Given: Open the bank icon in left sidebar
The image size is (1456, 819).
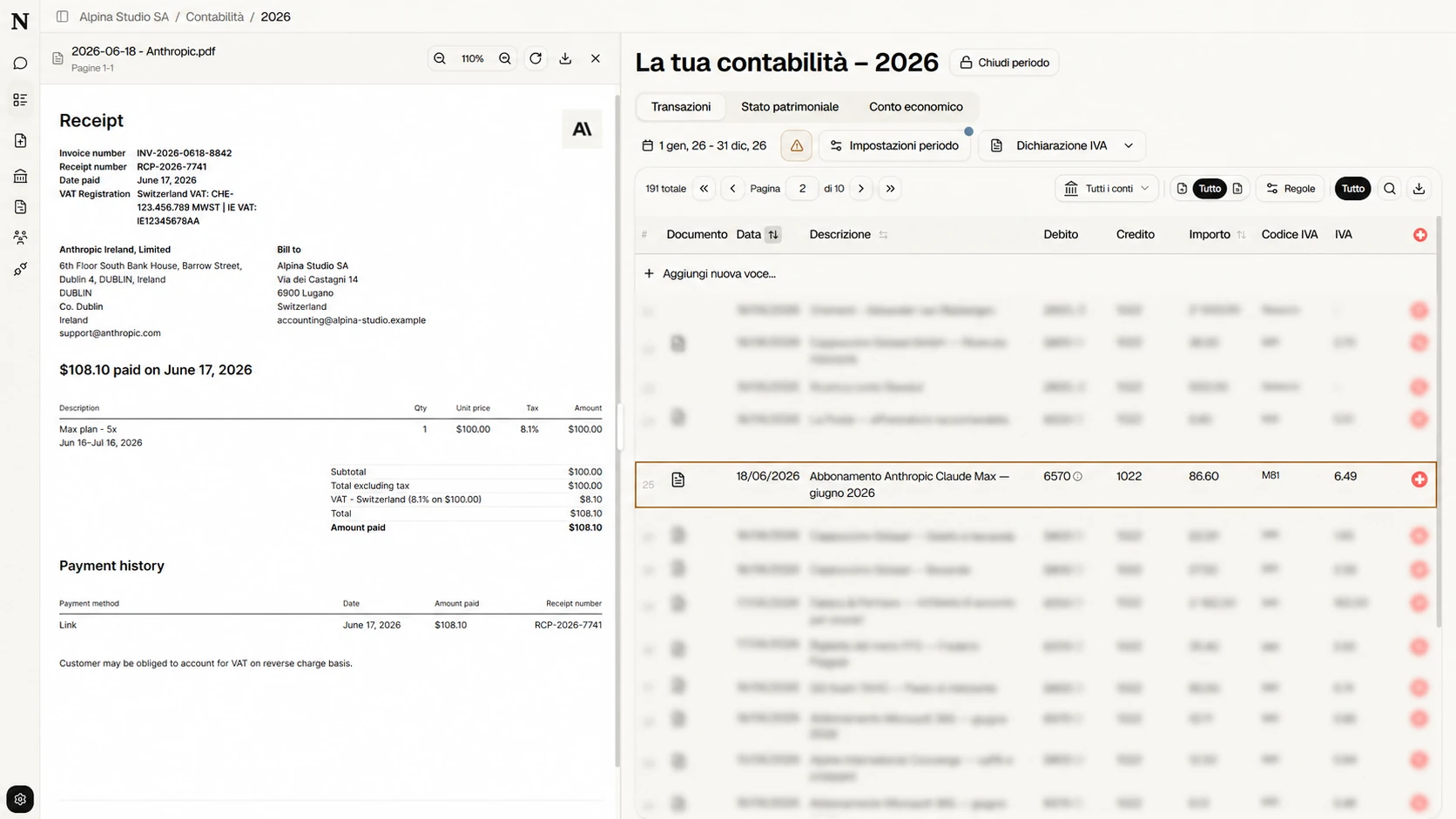Looking at the screenshot, I should [x=20, y=176].
